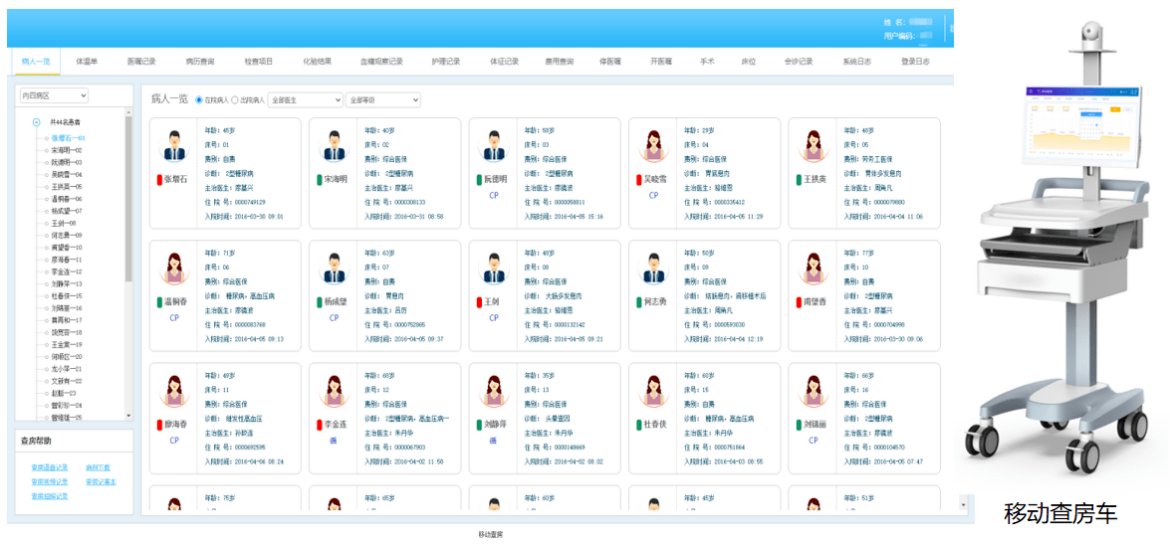Open the 床位 tab
This screenshot has height=550, width=1170.
748,61
